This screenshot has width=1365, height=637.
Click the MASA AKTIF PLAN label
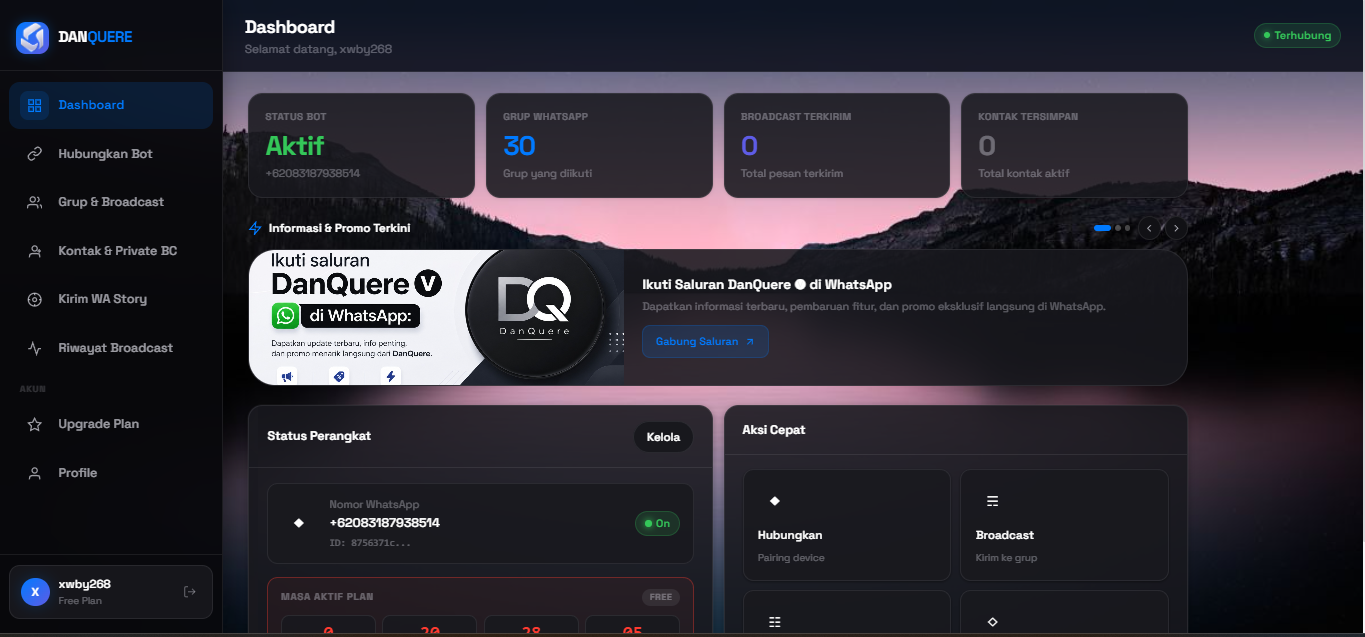coord(327,597)
